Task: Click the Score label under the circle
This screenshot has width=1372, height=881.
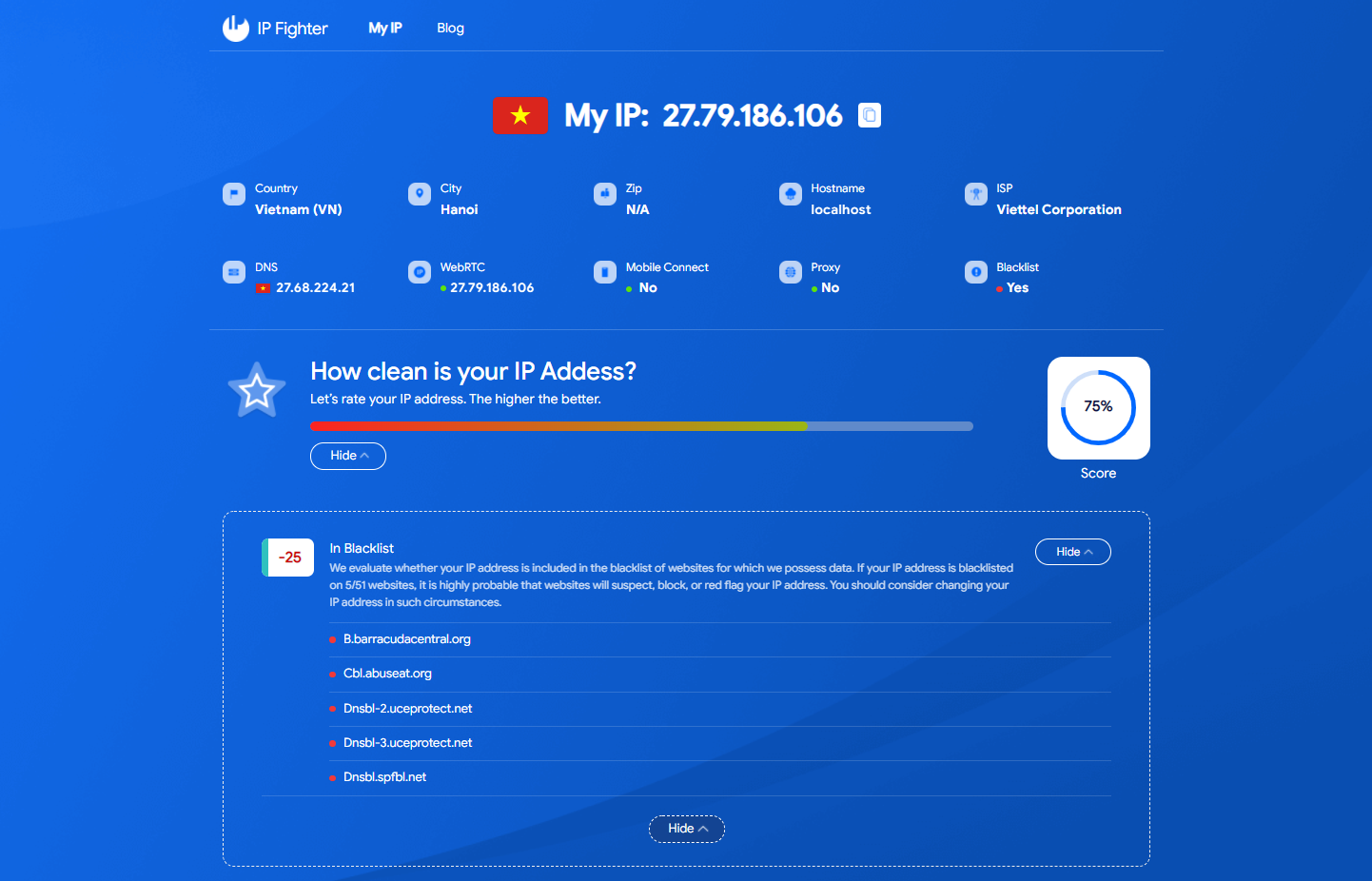Action: [1099, 474]
